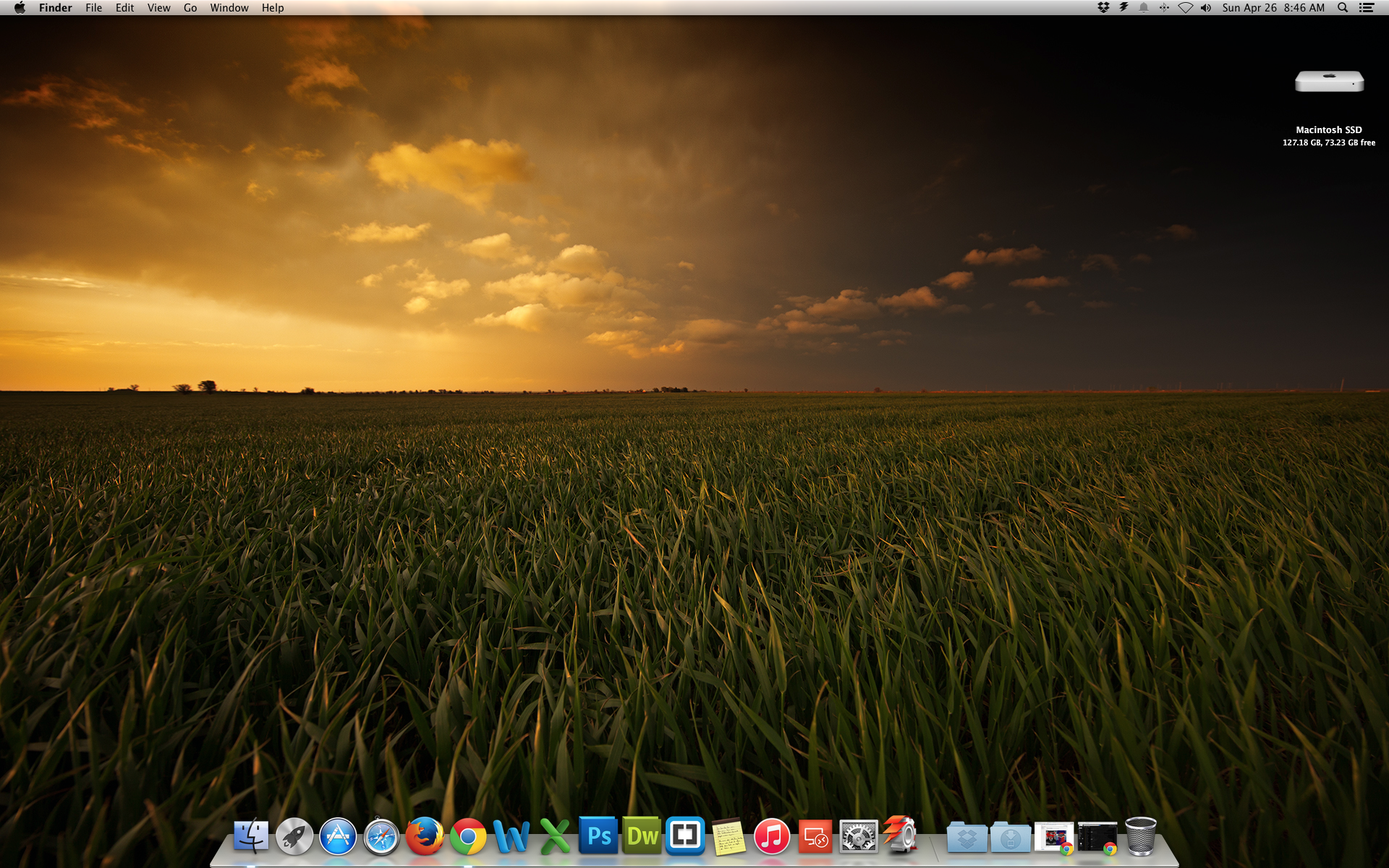Launch Firefox from the Dock
Image resolution: width=1389 pixels, height=868 pixels.
(x=425, y=837)
